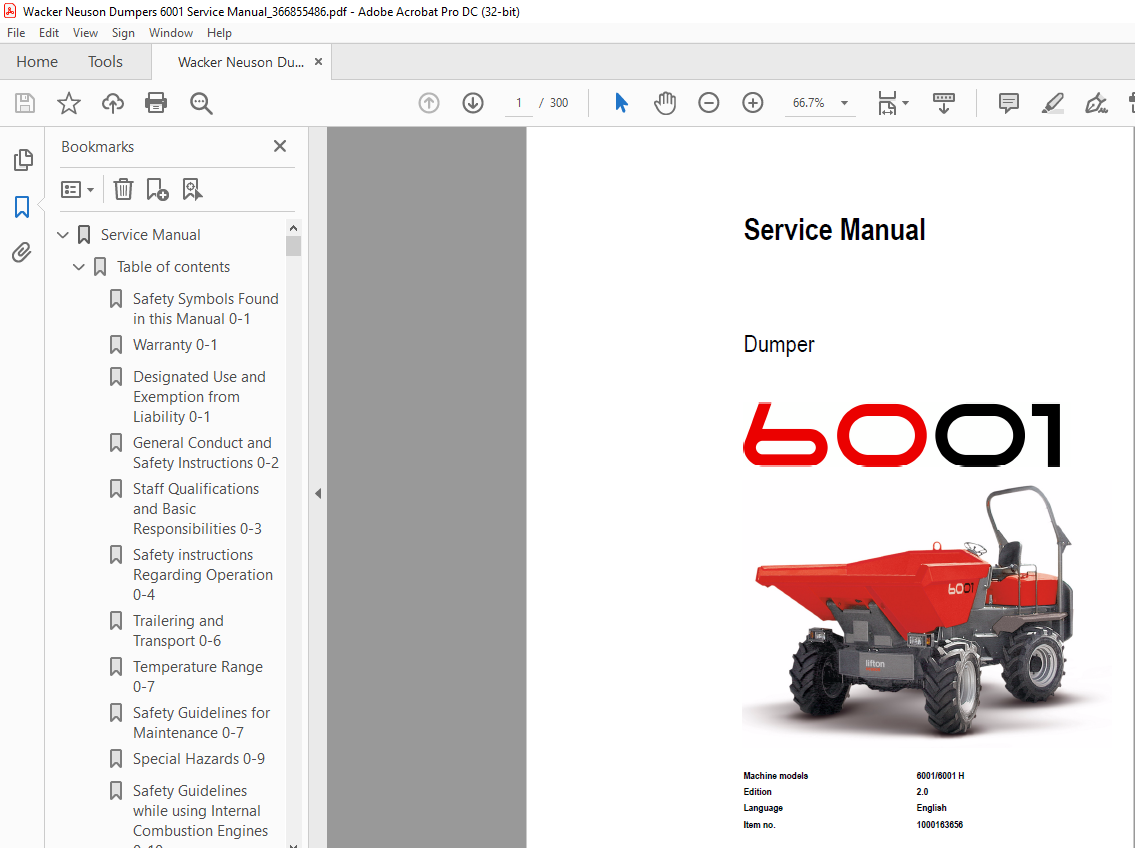
Task: Close the Wacker Neuson document tab
Action: point(318,62)
